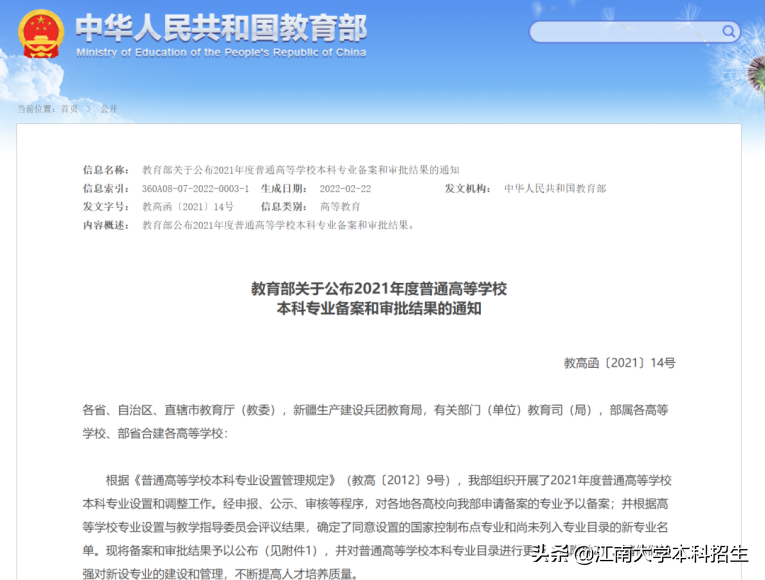Select right-aligned 教高函〔2021〕14号 below headline
This screenshot has width=765, height=580.
(x=620, y=363)
